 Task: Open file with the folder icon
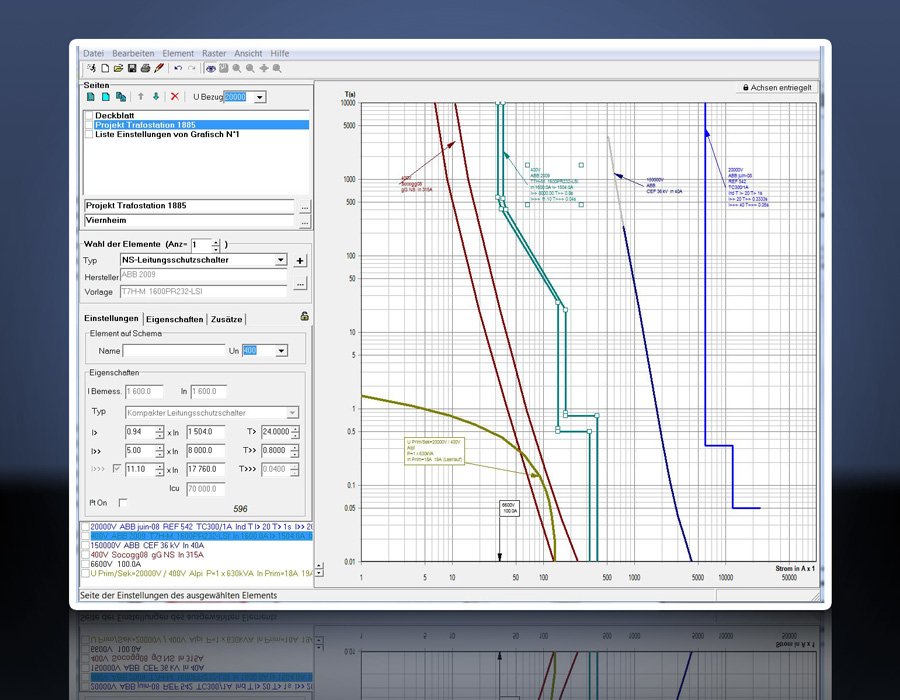point(118,68)
